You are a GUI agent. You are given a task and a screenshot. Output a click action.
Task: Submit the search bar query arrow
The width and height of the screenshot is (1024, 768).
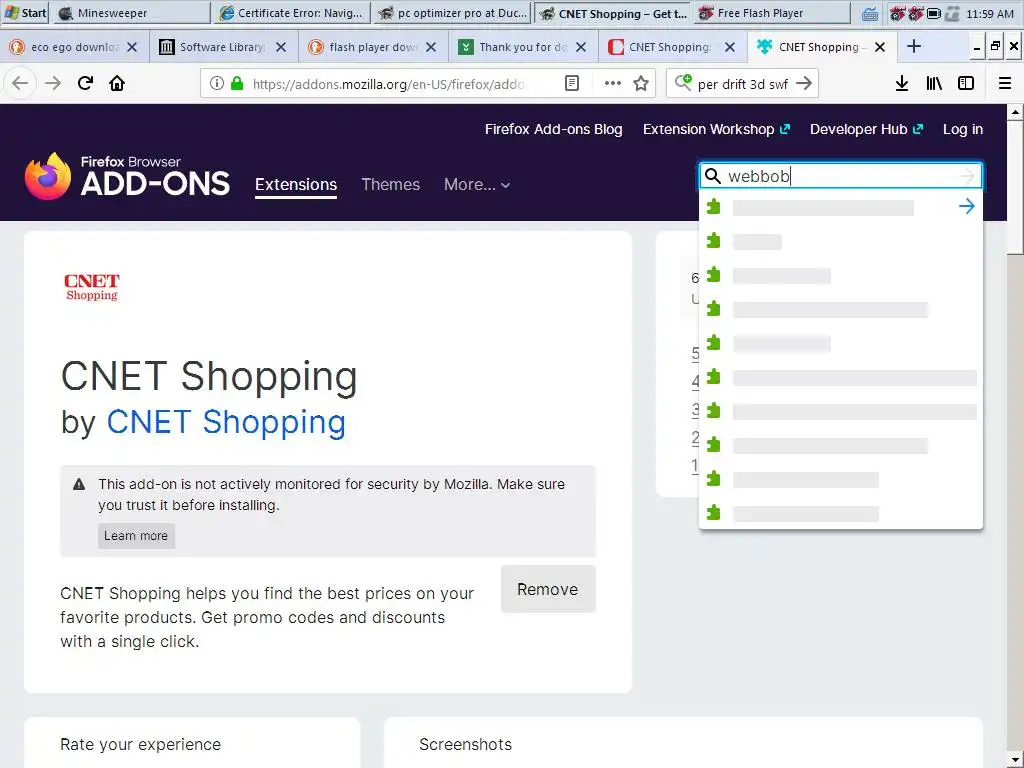804,83
